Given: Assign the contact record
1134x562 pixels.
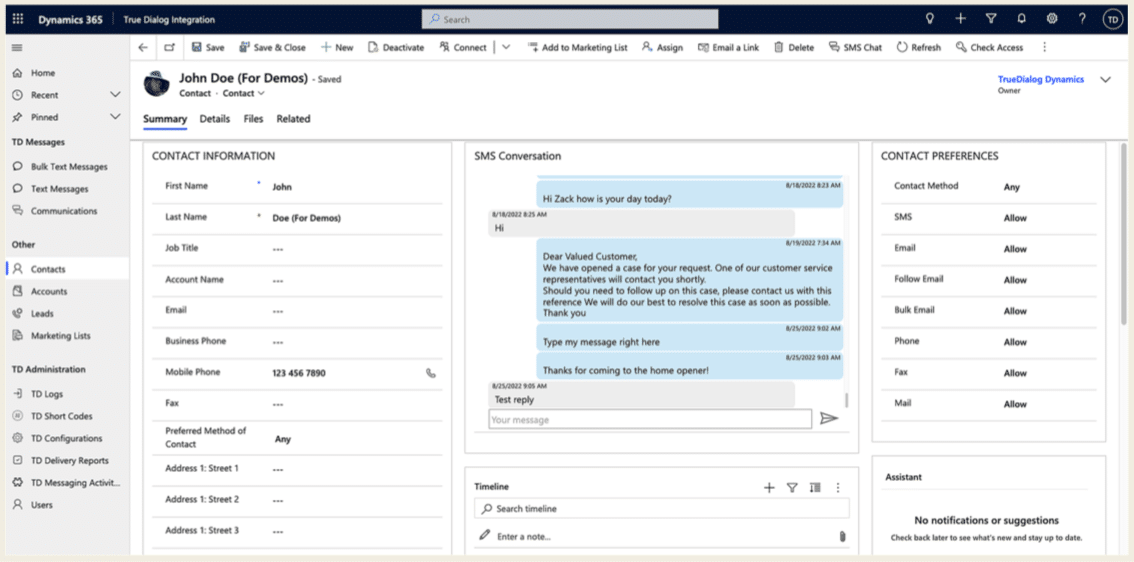Looking at the screenshot, I should (662, 48).
